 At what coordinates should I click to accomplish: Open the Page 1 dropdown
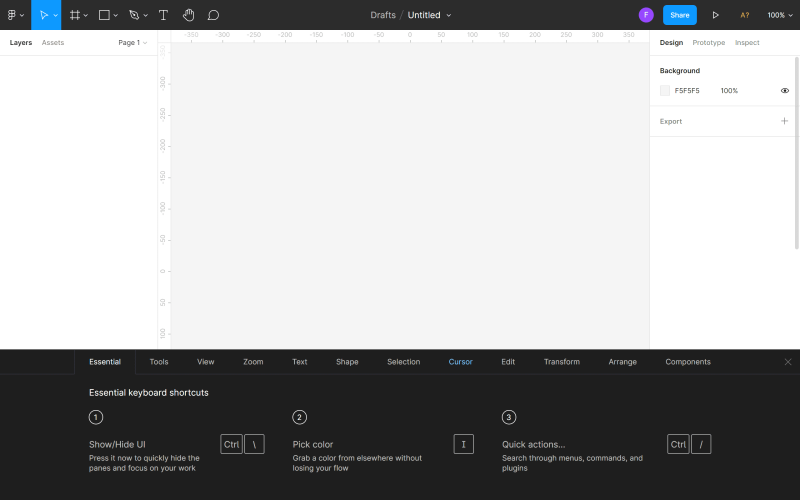tap(133, 42)
